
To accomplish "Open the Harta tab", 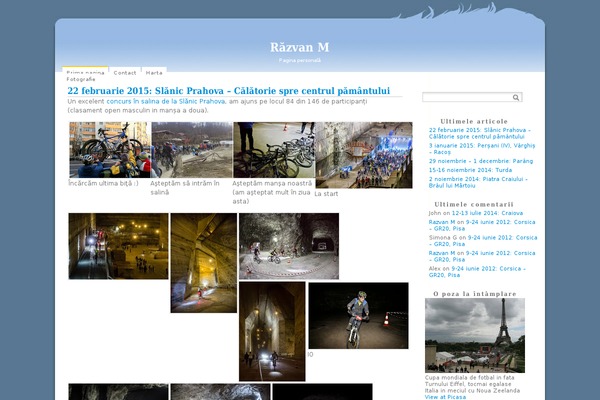I will point(154,72).
